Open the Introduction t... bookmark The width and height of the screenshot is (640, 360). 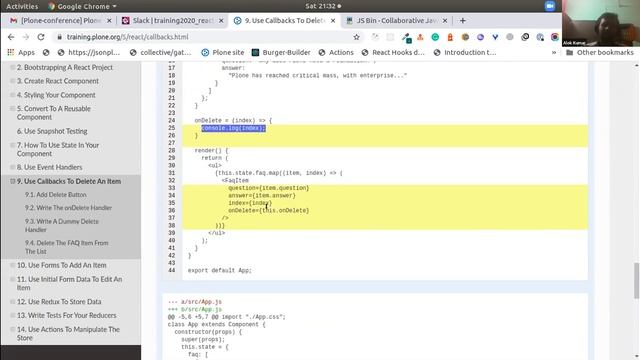(x=465, y=52)
